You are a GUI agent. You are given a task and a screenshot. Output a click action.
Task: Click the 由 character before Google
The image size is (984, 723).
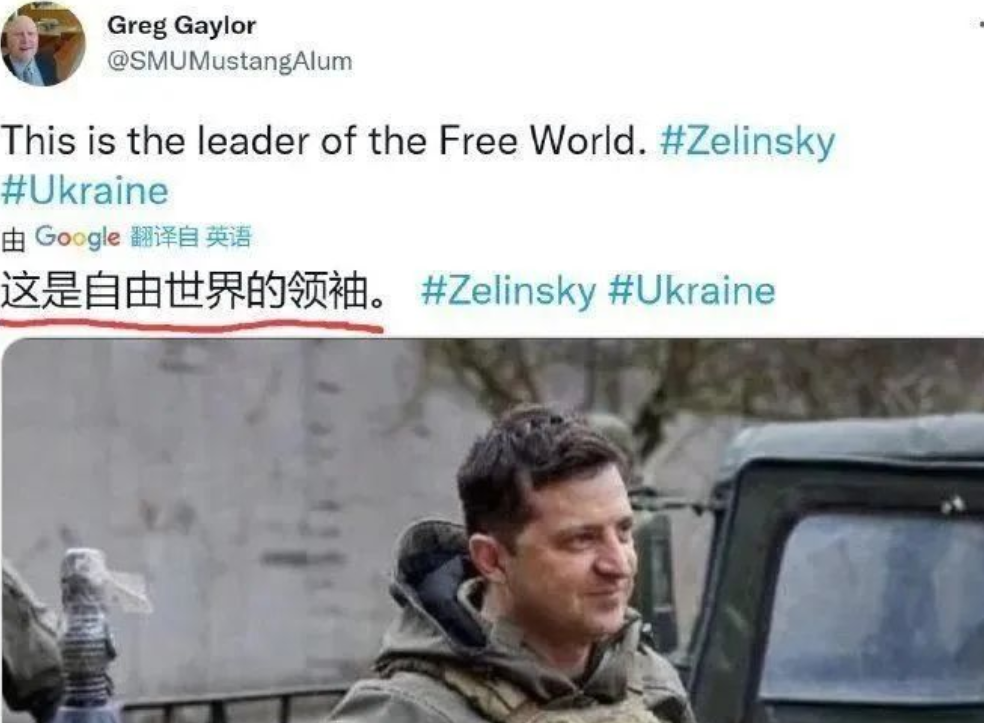tap(13, 239)
